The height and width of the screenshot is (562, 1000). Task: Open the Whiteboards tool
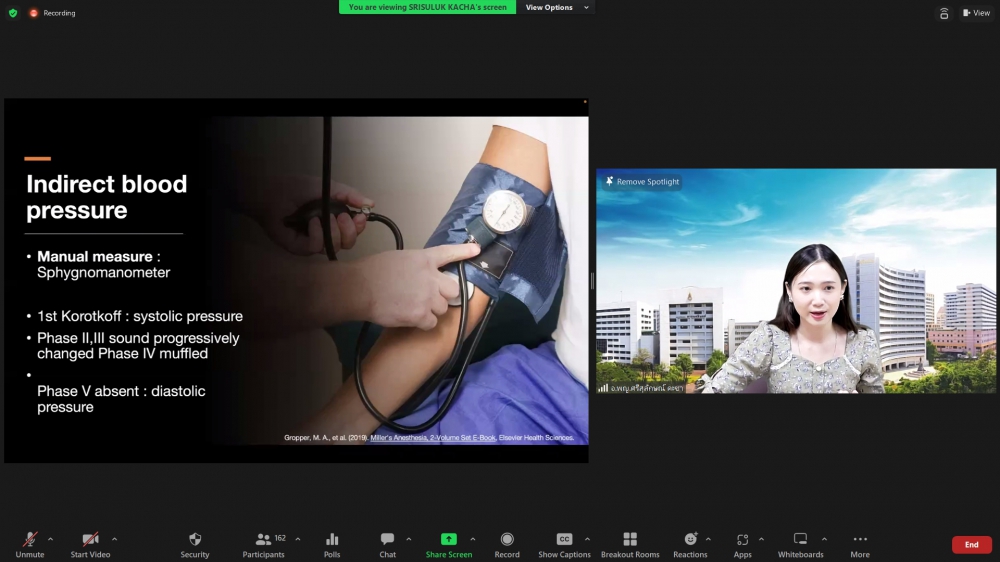800,540
